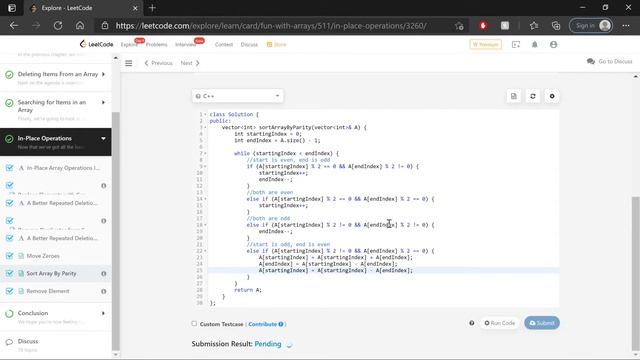Open the browser tab actions menu icon
This screenshot has width=640, height=360.
tap(12, 8)
